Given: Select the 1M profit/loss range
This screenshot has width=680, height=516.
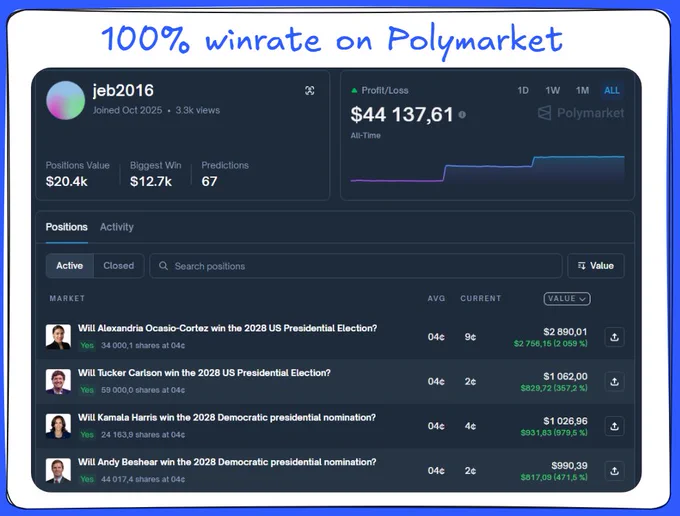Looking at the screenshot, I should coord(582,90).
